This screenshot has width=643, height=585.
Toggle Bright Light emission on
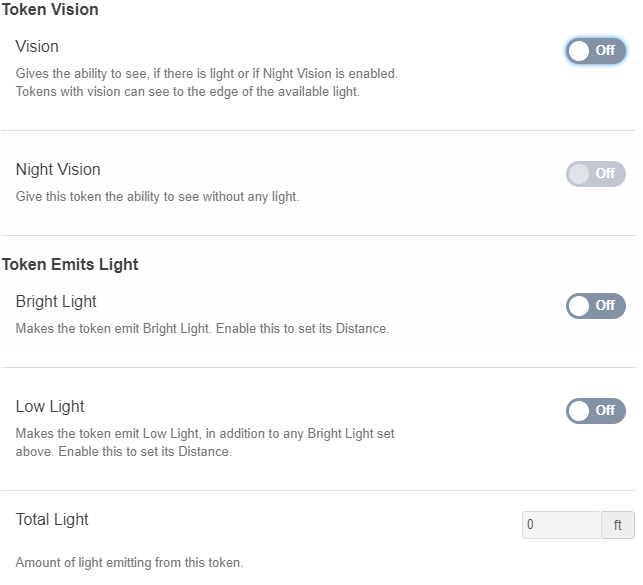(x=595, y=306)
